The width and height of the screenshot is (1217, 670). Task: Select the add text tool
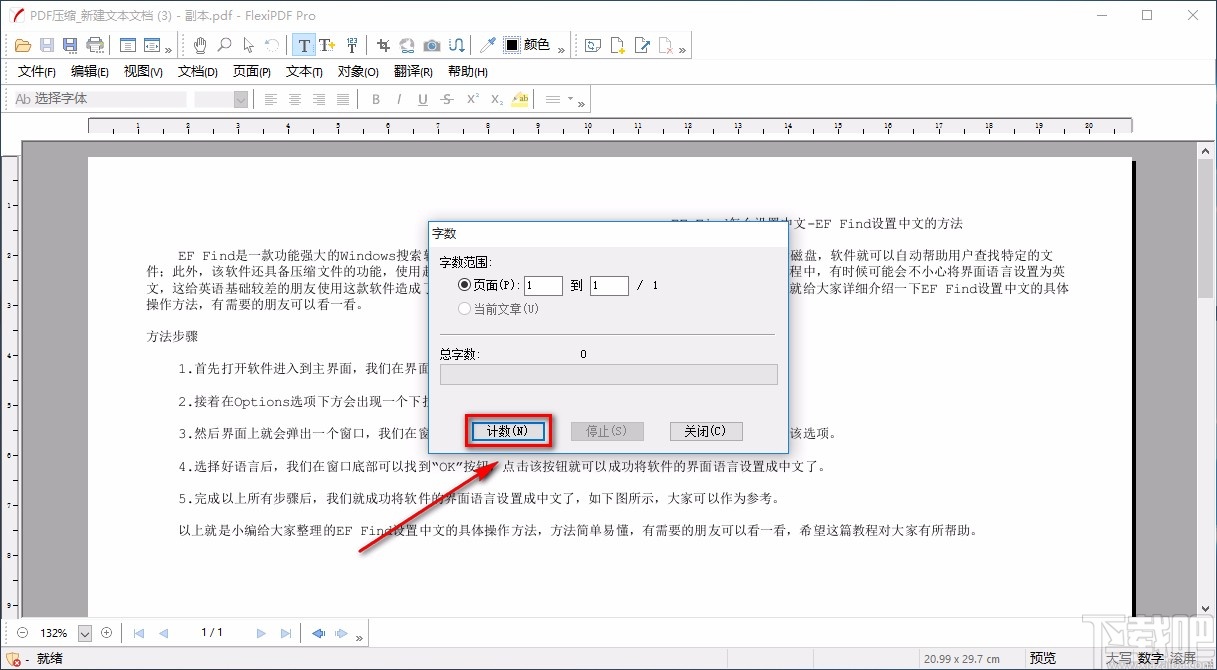tap(326, 45)
